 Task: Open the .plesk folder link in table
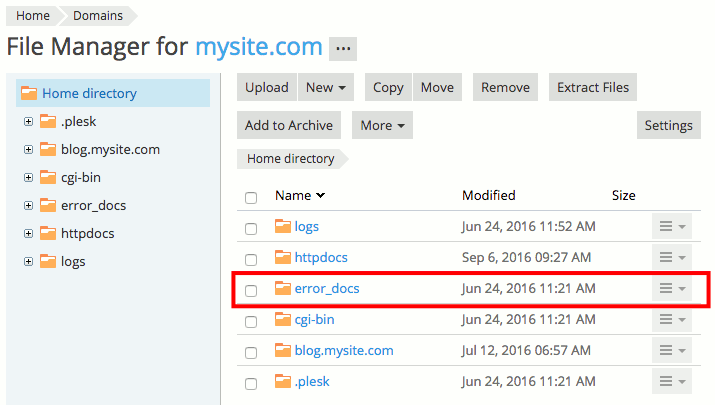(x=312, y=381)
